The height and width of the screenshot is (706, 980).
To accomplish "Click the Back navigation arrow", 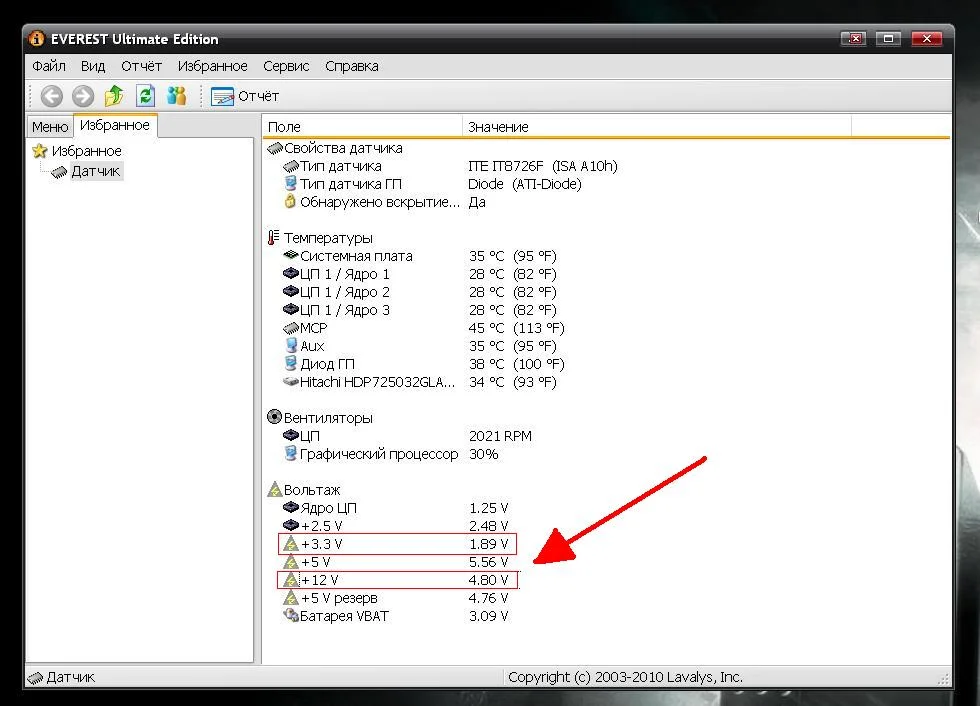I will tap(51, 96).
